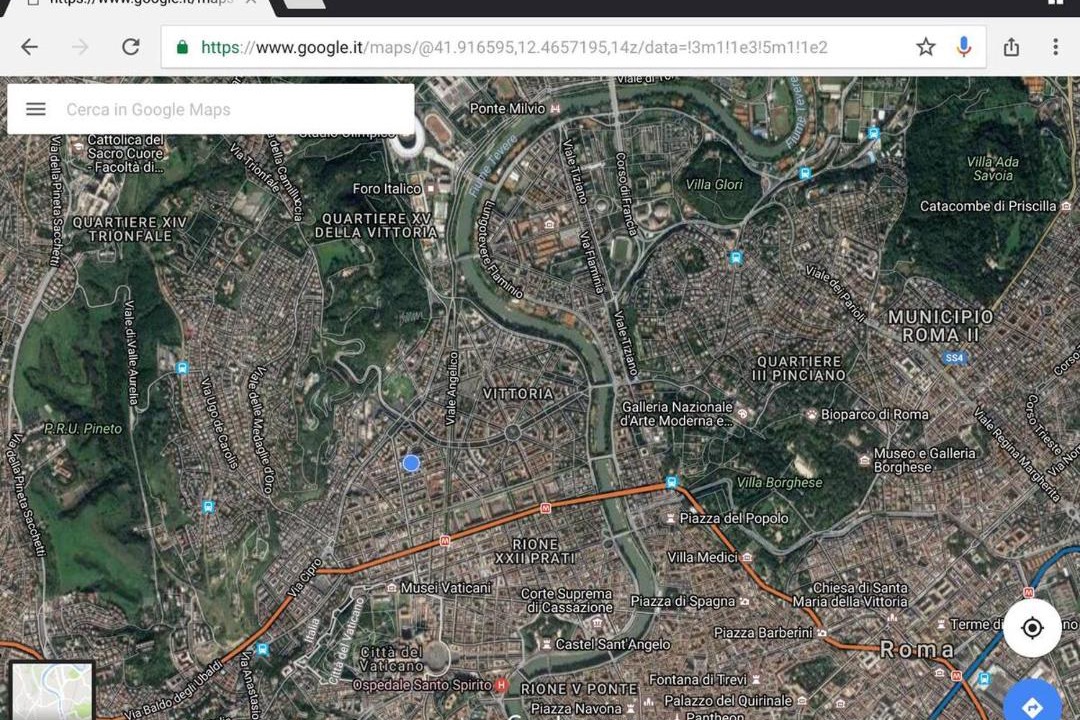
Task: Bookmark this page with the star icon
Action: tap(926, 47)
